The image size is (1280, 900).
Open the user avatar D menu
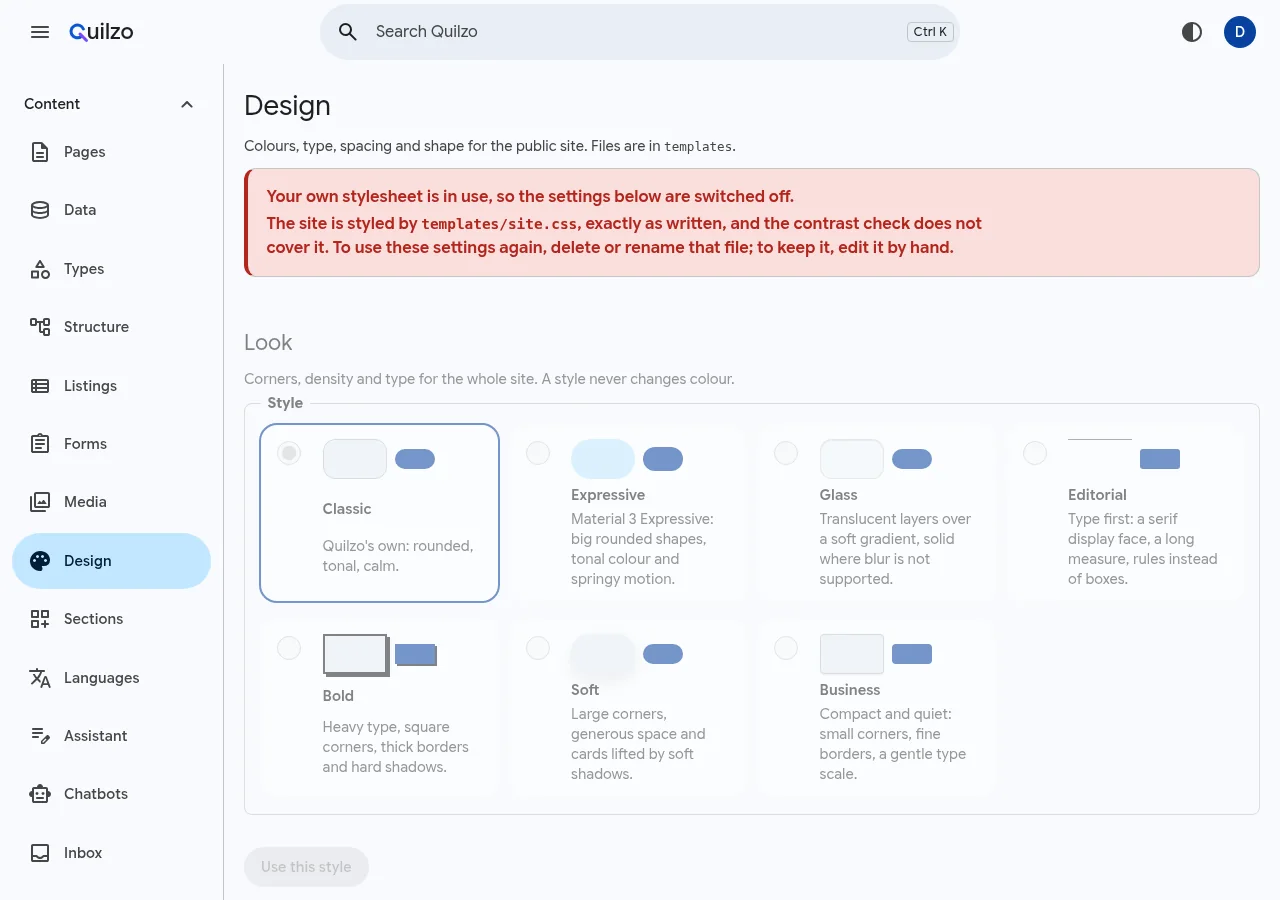click(x=1240, y=32)
